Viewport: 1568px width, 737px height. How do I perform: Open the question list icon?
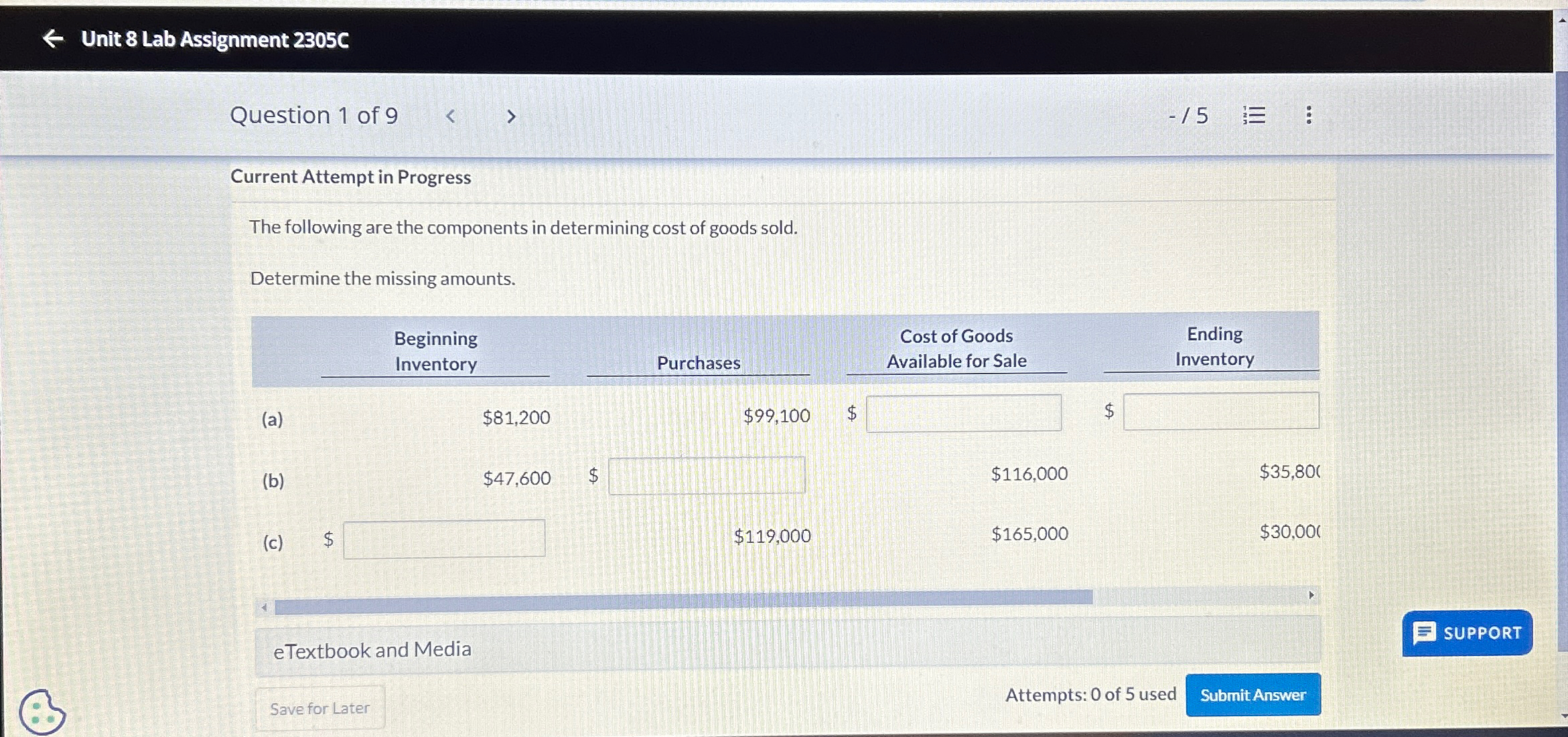click(1254, 115)
